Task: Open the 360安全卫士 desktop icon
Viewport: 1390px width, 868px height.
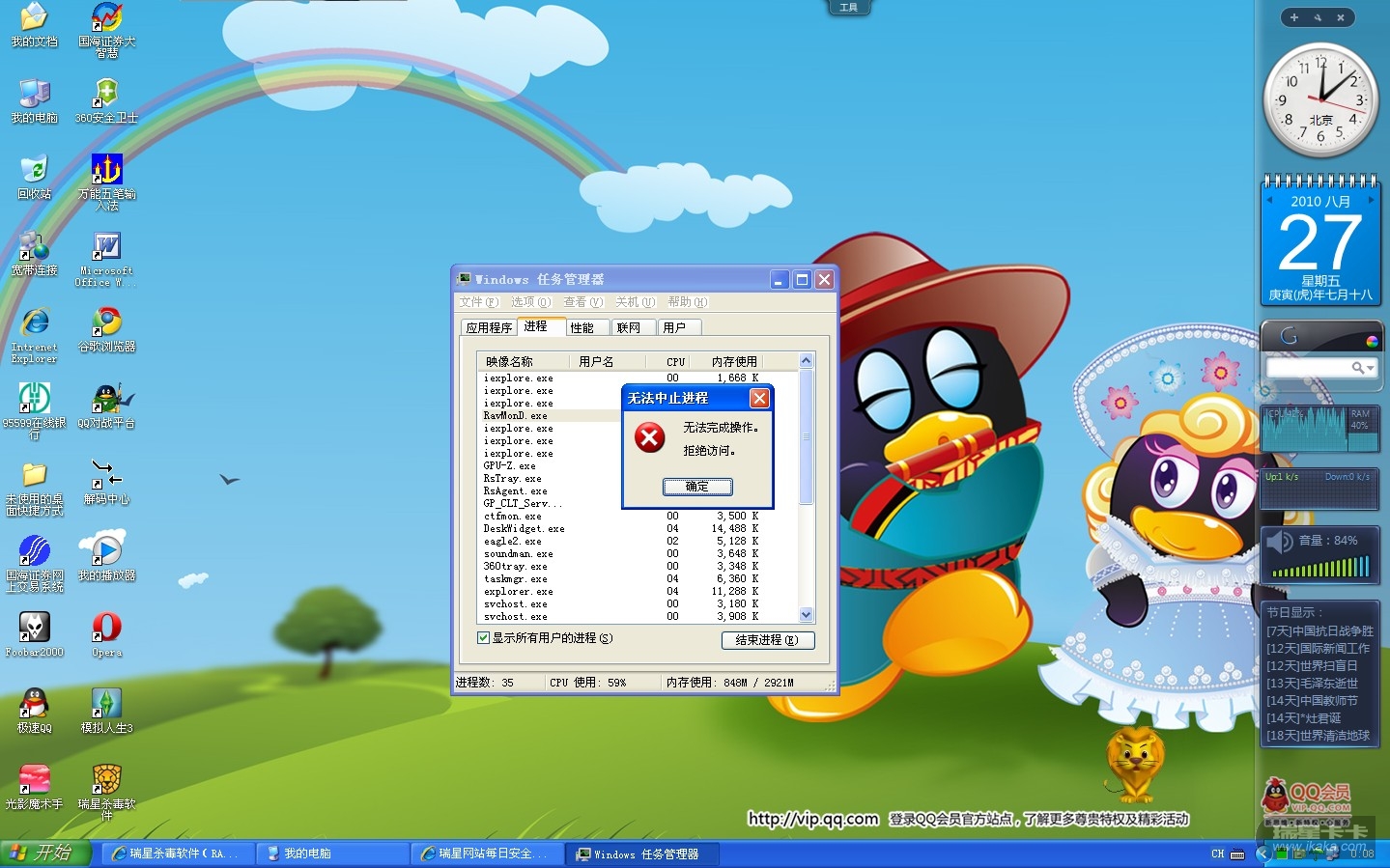Action: (x=106, y=95)
